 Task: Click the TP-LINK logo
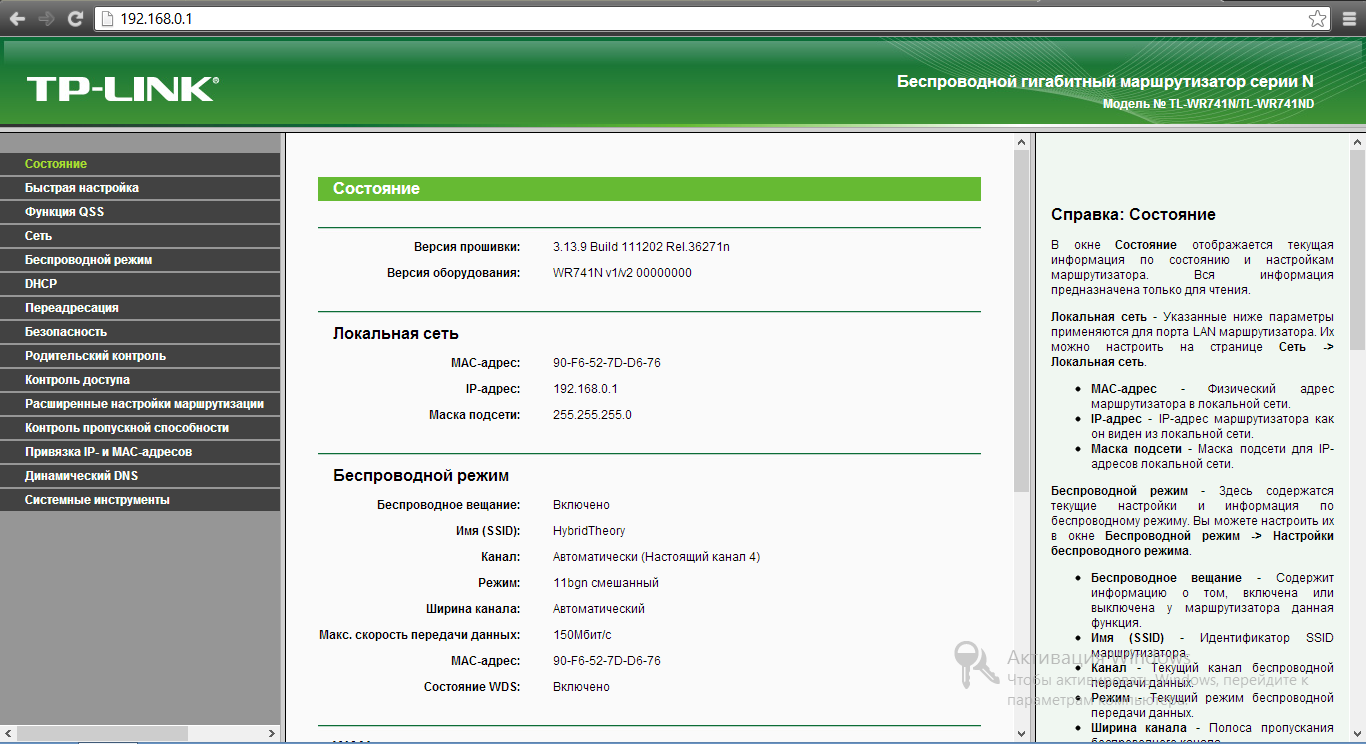[122, 89]
